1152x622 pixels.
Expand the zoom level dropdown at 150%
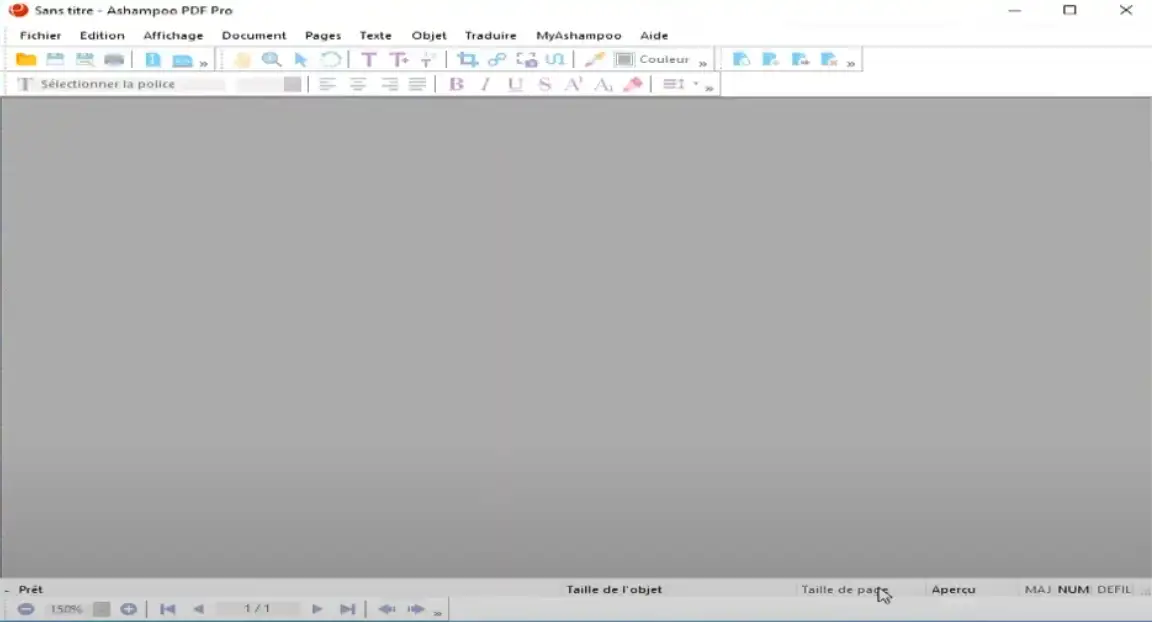coord(101,609)
